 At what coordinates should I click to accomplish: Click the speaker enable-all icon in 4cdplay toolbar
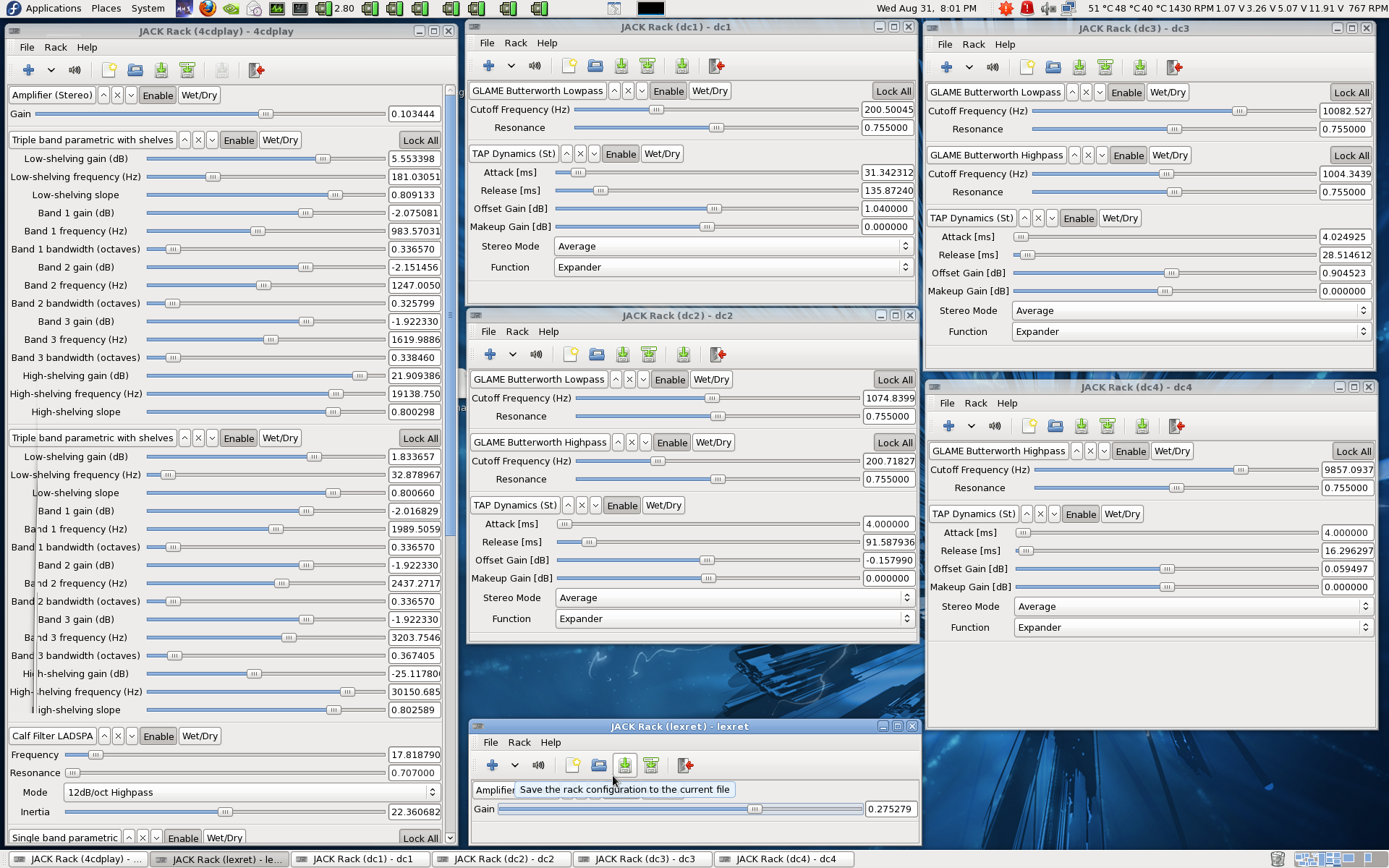[75, 70]
